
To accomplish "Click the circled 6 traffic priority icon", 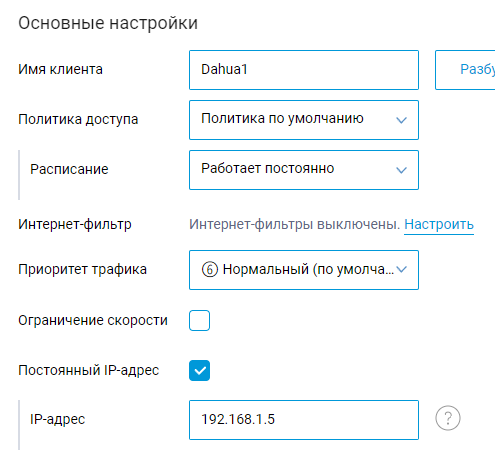I will click(210, 269).
